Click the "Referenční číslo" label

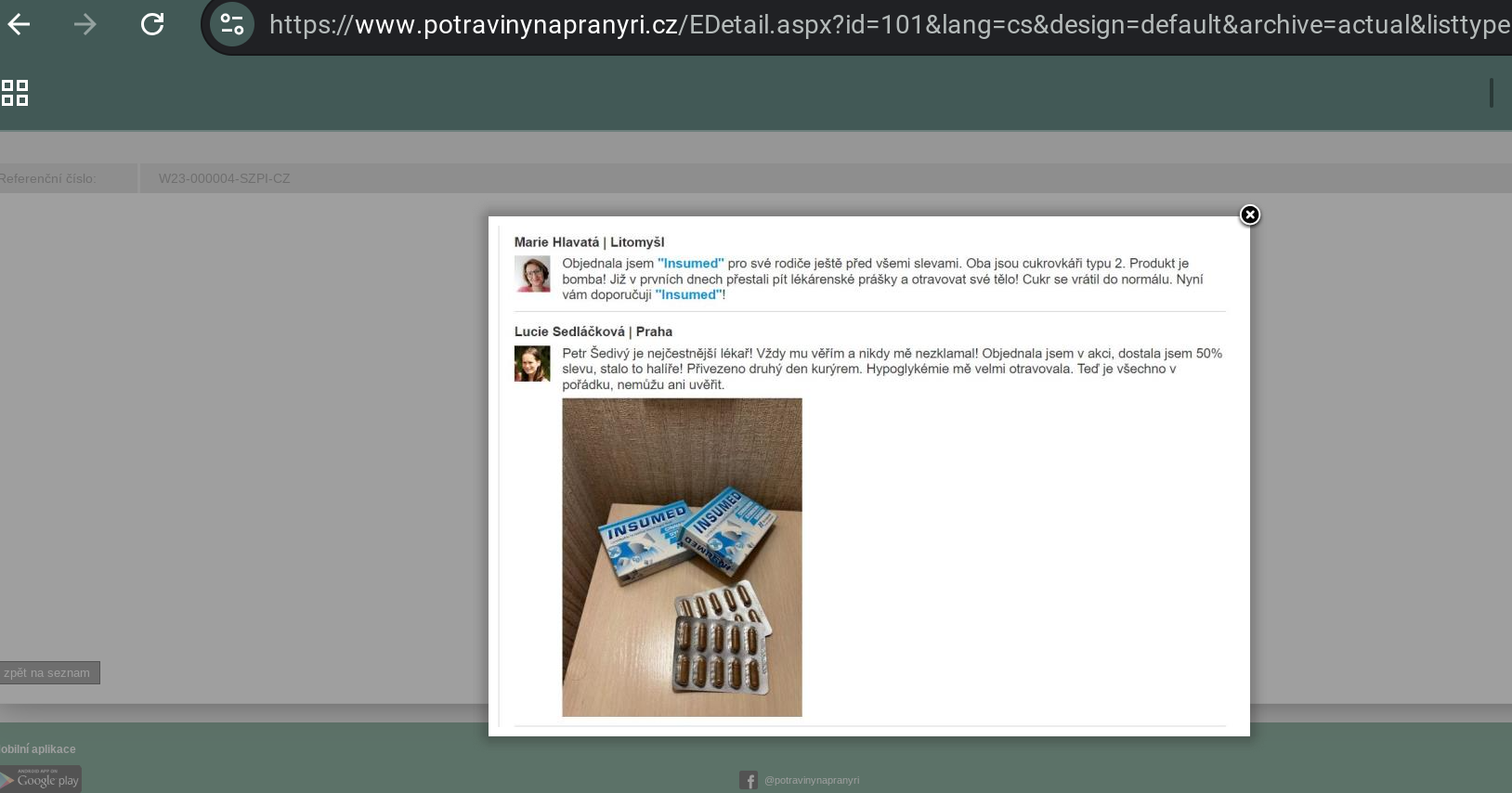(47, 178)
